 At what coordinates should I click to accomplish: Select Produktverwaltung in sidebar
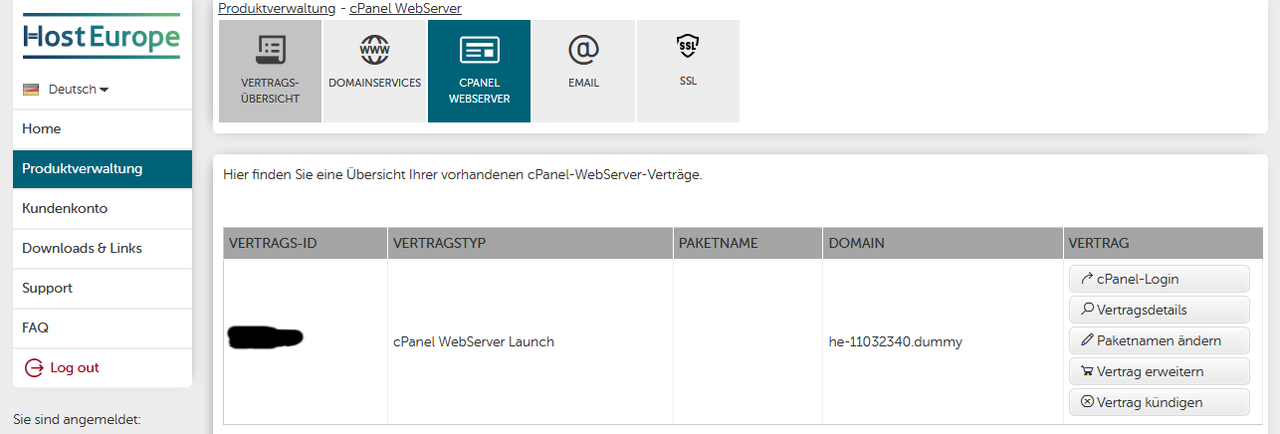(x=102, y=169)
